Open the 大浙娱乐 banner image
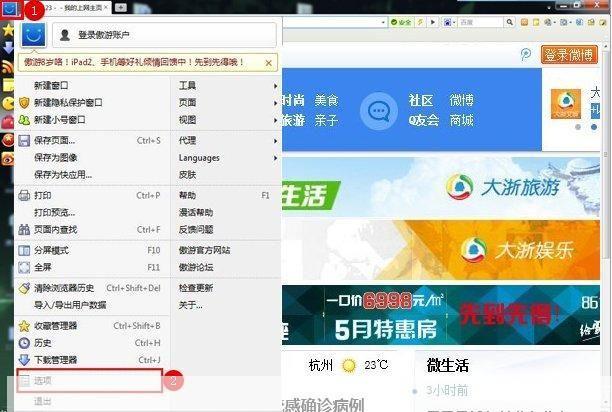612x412 pixels. [441, 250]
